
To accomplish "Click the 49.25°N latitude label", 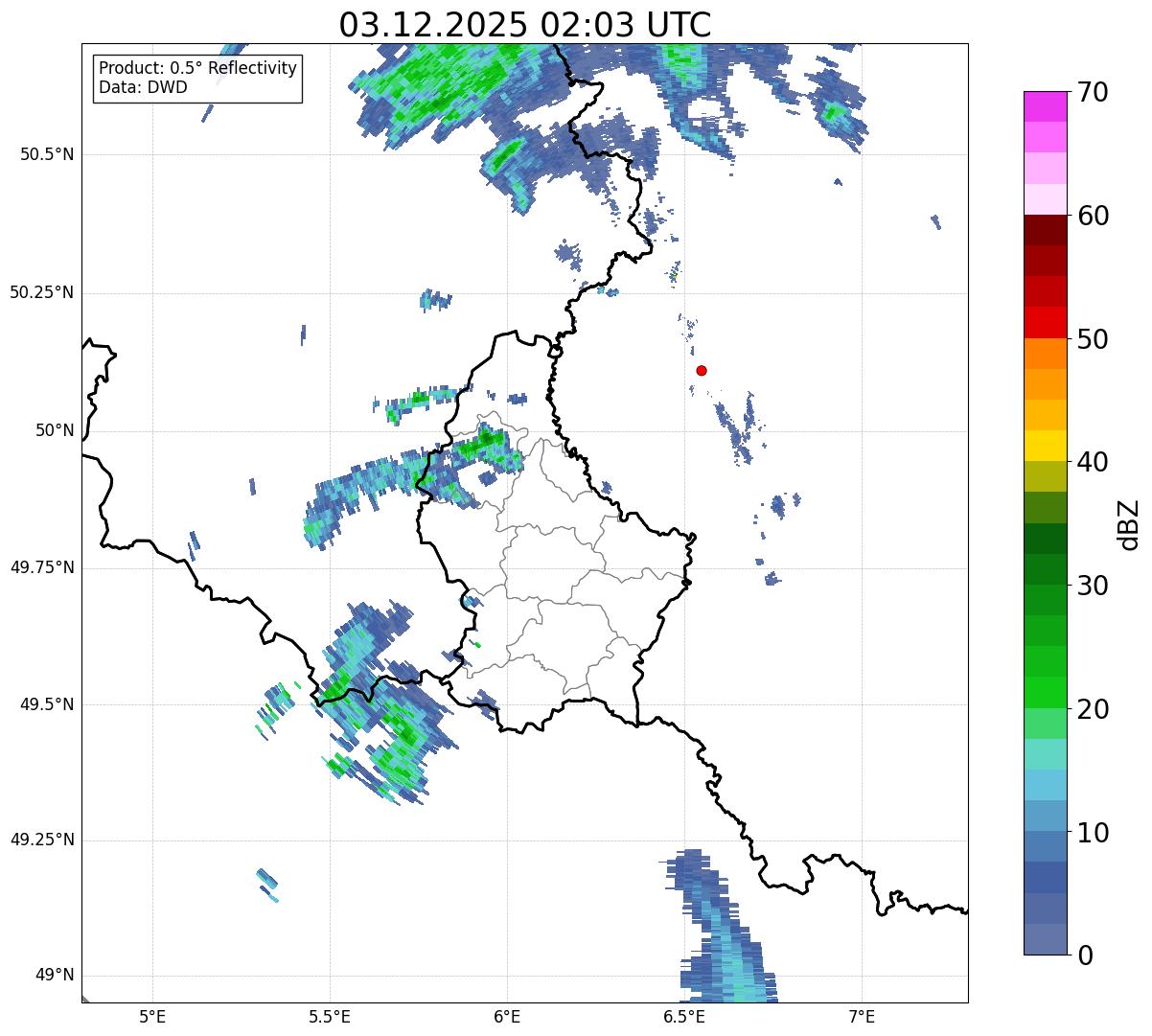I will pos(42,840).
